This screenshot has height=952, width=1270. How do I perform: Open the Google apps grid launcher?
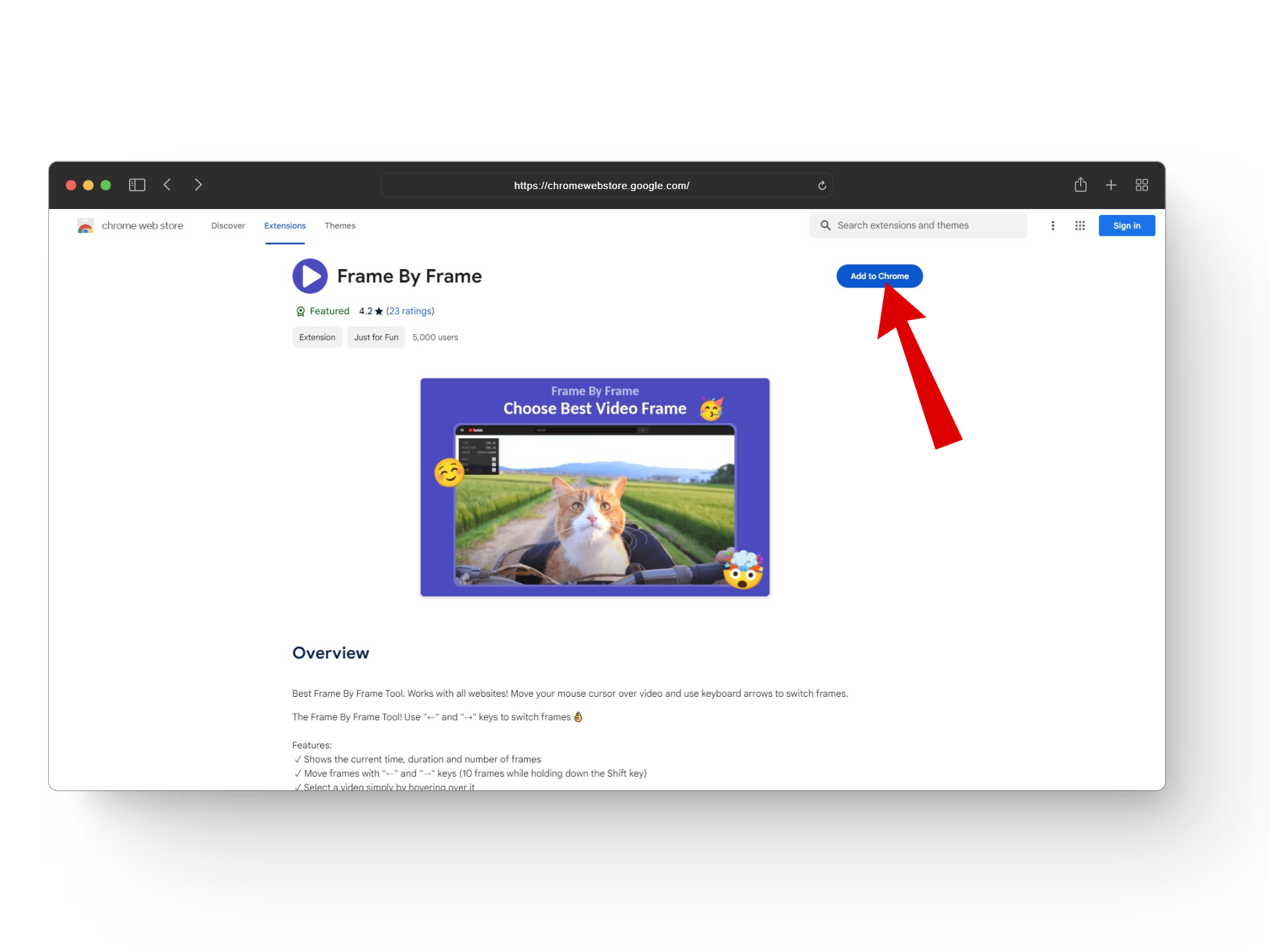(1079, 226)
